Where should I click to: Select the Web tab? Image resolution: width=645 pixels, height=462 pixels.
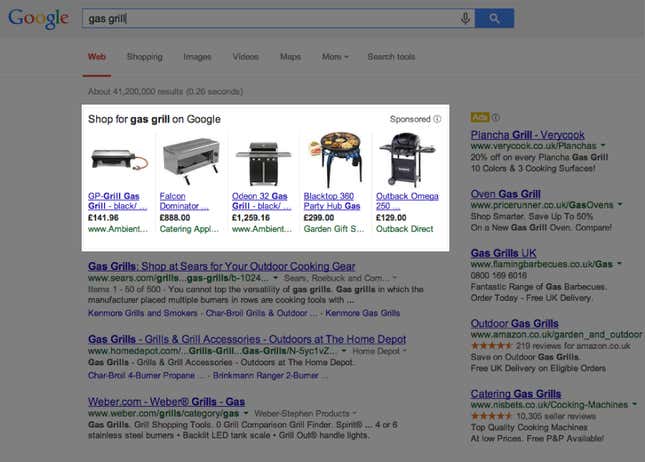[97, 57]
